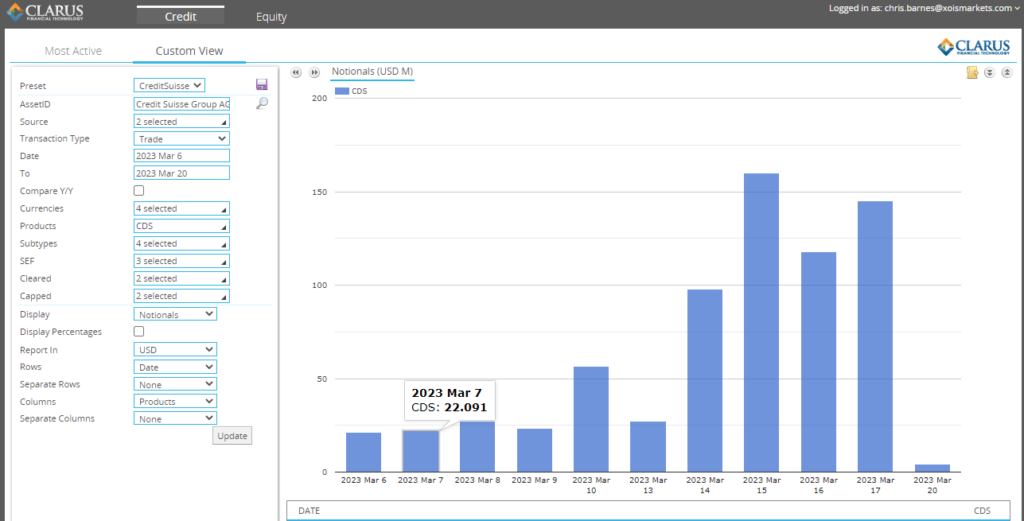Click the 2023 Mar 15 bar

761,323
